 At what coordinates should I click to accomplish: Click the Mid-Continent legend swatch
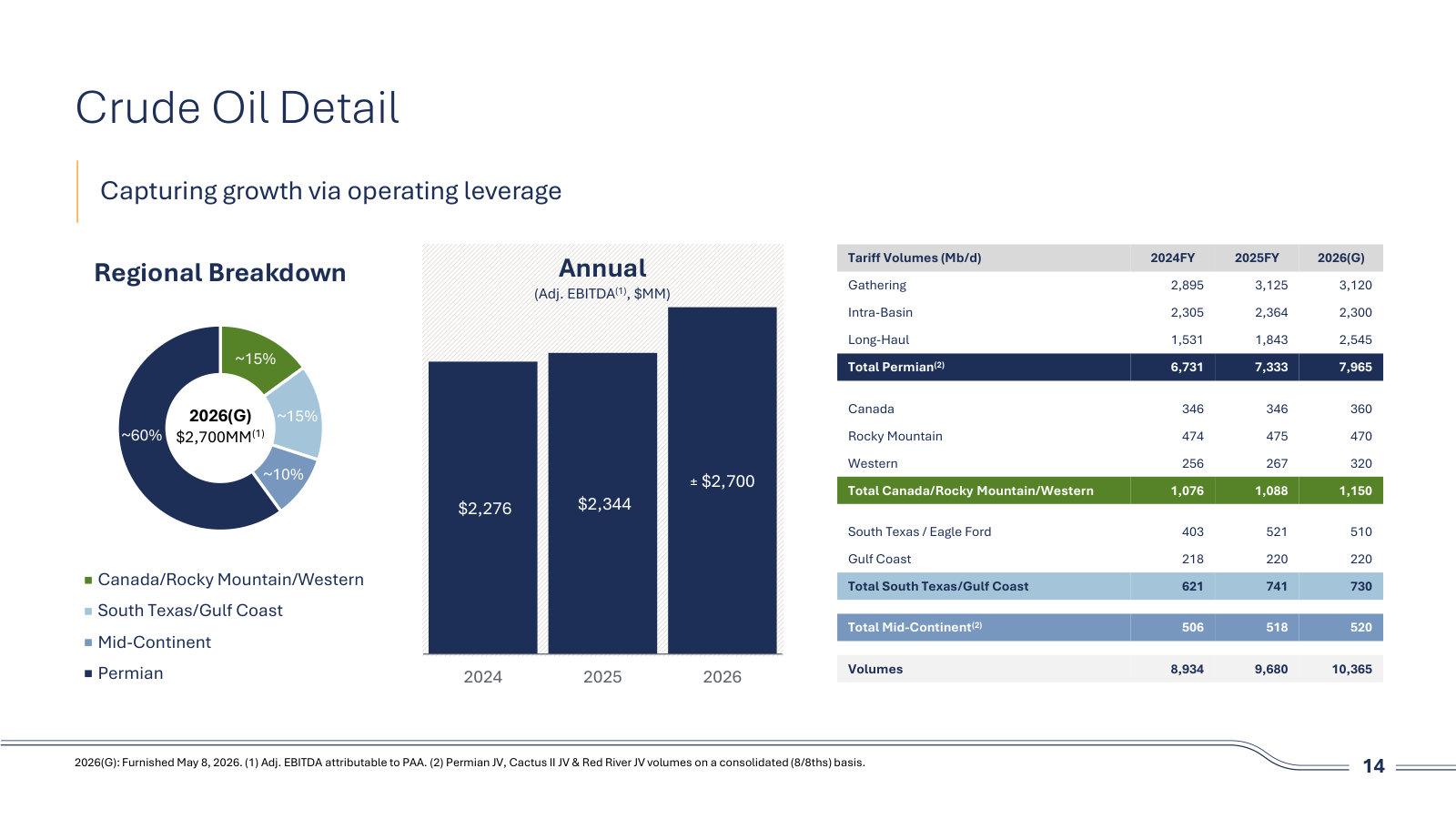[x=88, y=642]
